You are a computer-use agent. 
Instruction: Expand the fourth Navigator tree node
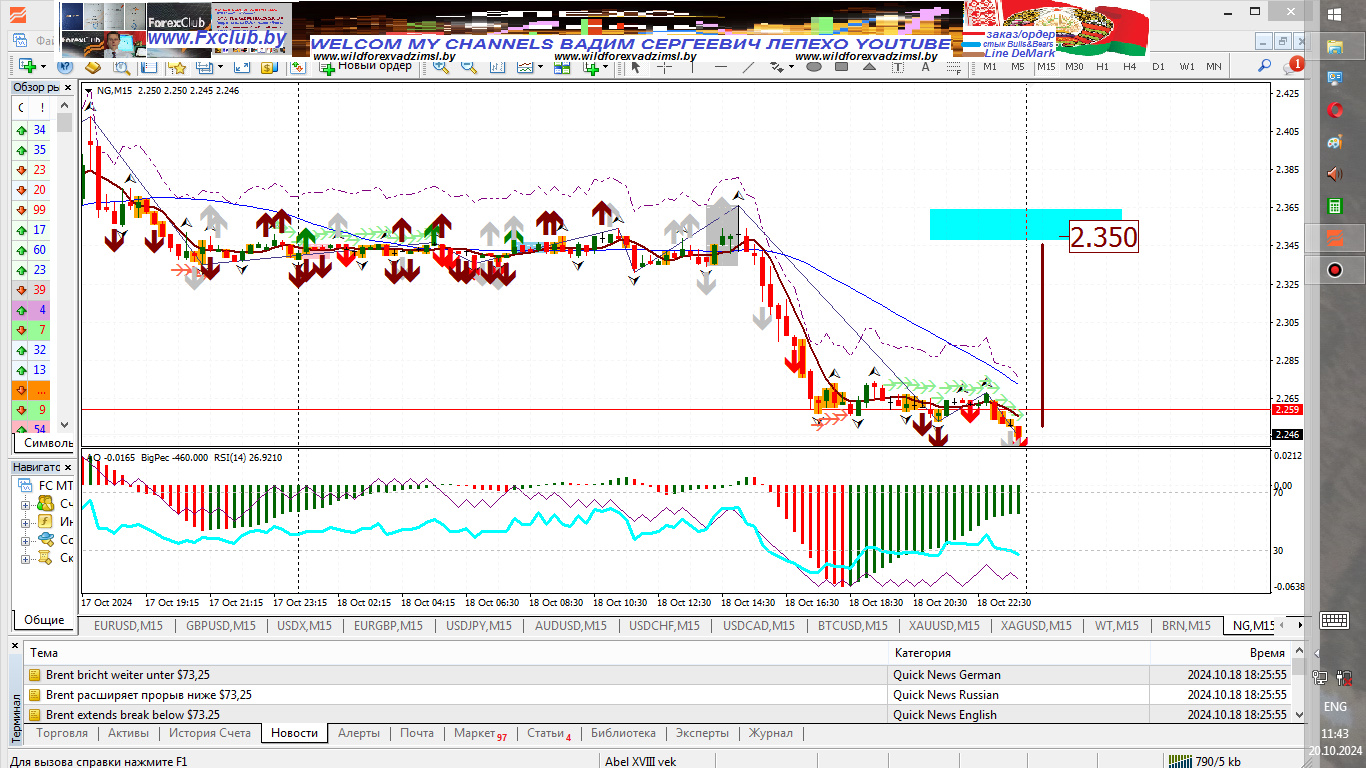pyautogui.click(x=25, y=558)
